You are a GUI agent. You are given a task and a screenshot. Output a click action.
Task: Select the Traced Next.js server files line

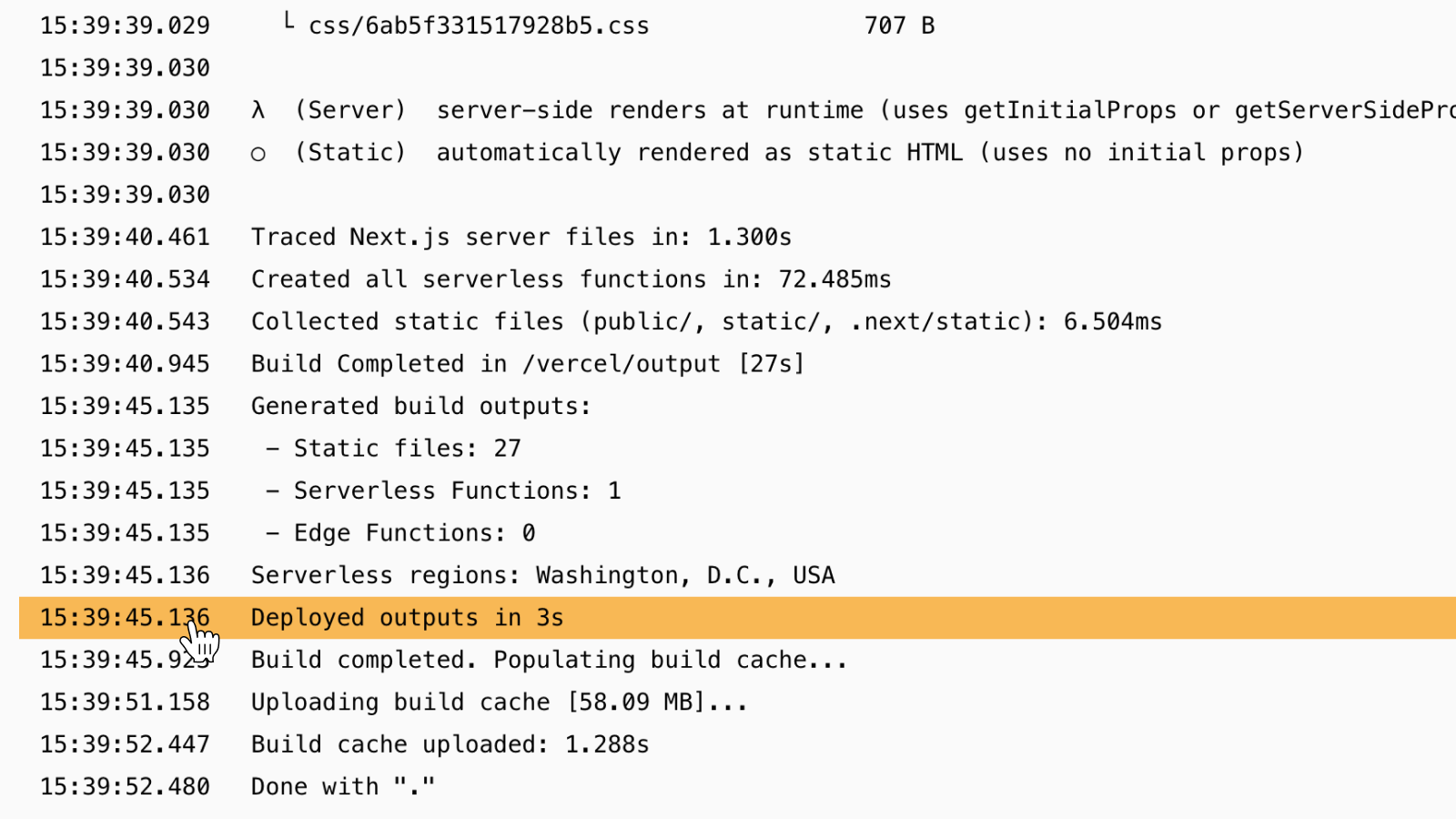(x=521, y=238)
